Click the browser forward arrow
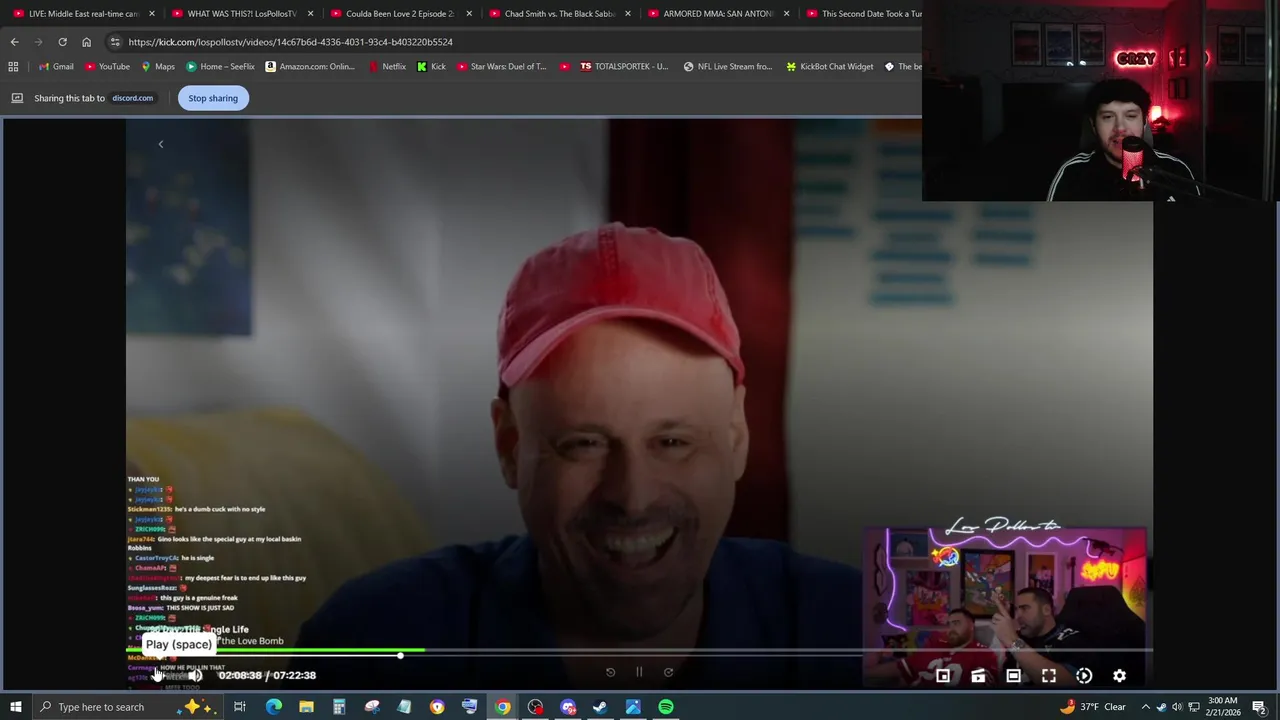Viewport: 1280px width, 720px height. (x=38, y=42)
